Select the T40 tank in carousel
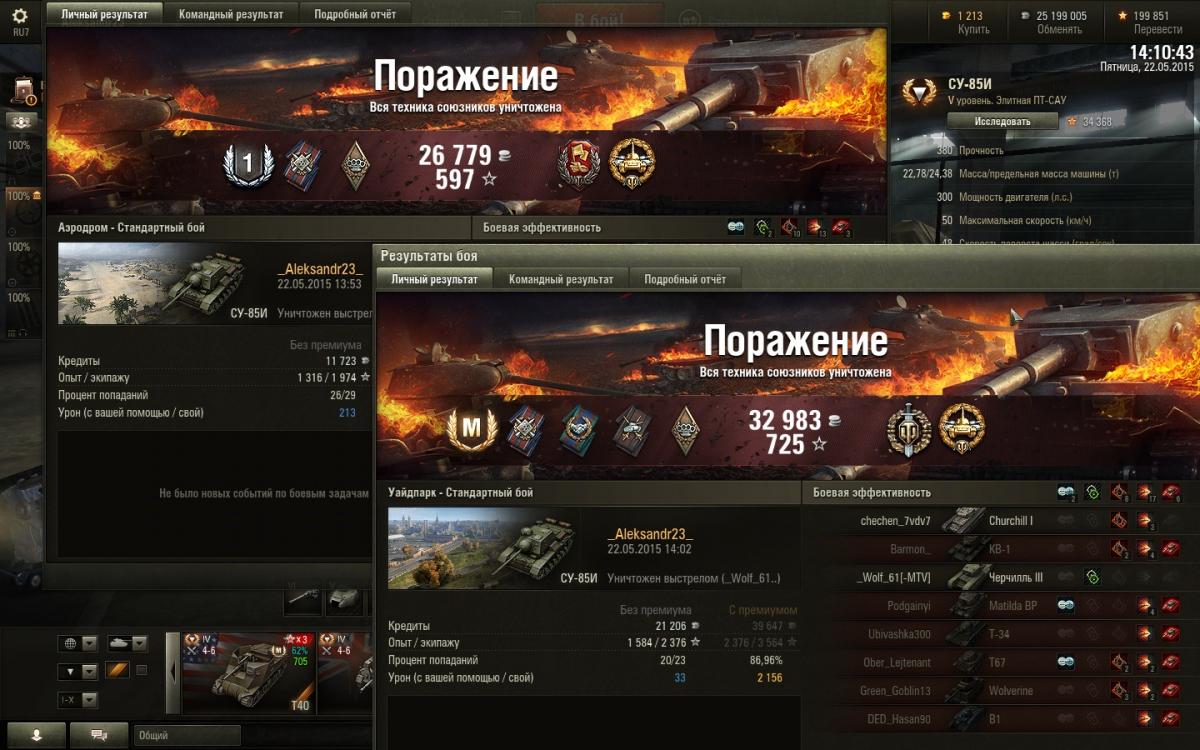This screenshot has width=1200, height=750. pyautogui.click(x=248, y=672)
